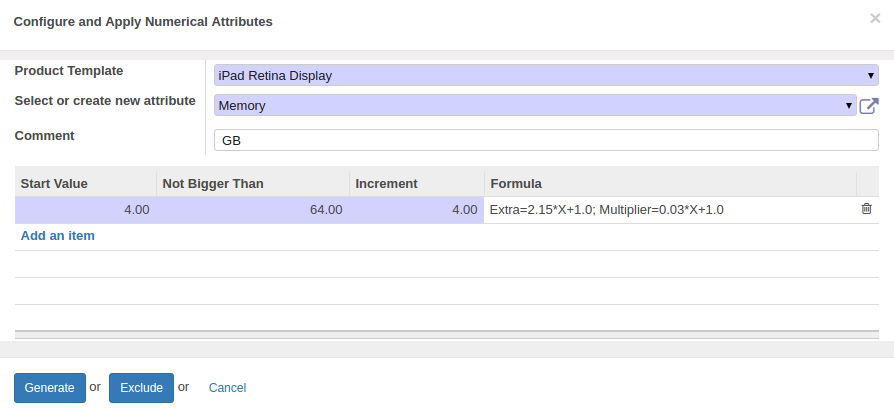Click the Exclude button
Screen dimensions: 894x410
click(141, 388)
